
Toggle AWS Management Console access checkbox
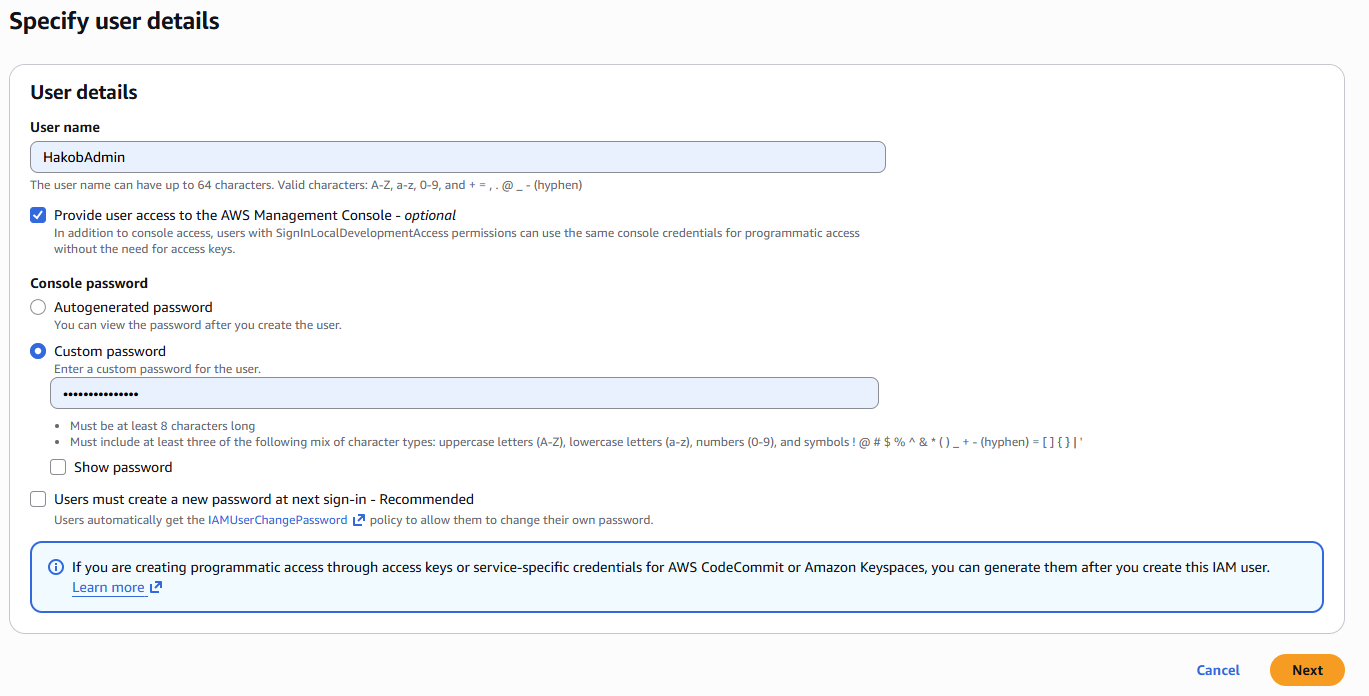click(x=38, y=215)
